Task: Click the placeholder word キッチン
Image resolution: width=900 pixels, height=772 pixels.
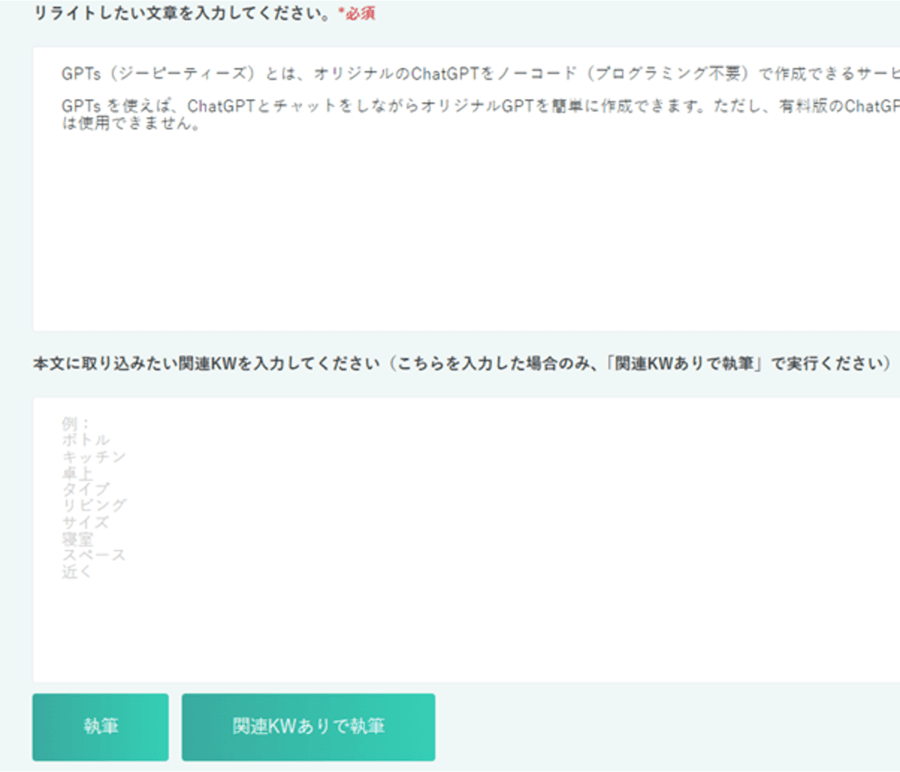Action: pyautogui.click(x=94, y=456)
